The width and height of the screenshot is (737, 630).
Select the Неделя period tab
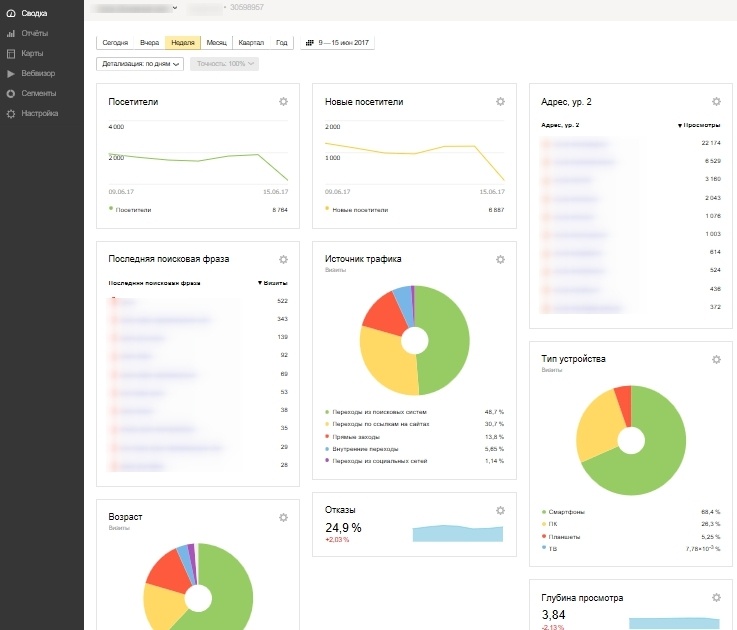tap(183, 43)
